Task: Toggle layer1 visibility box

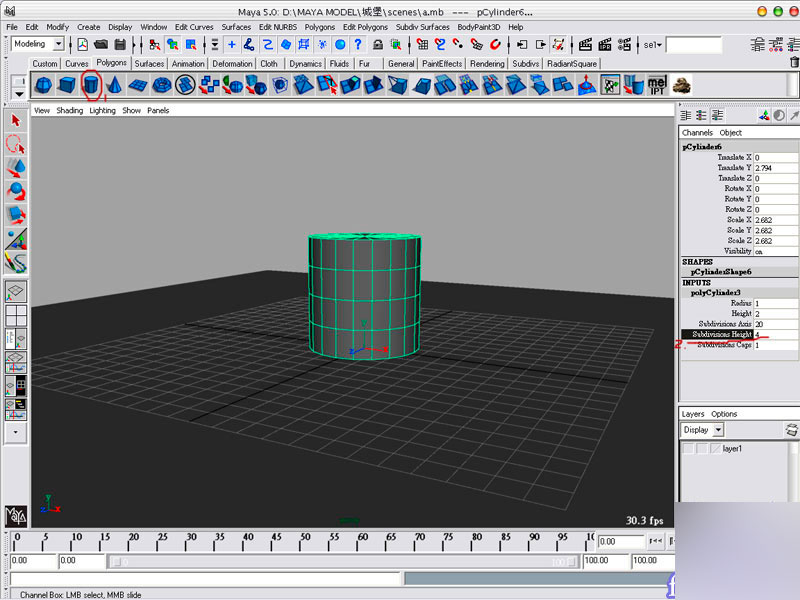Action: coord(688,449)
